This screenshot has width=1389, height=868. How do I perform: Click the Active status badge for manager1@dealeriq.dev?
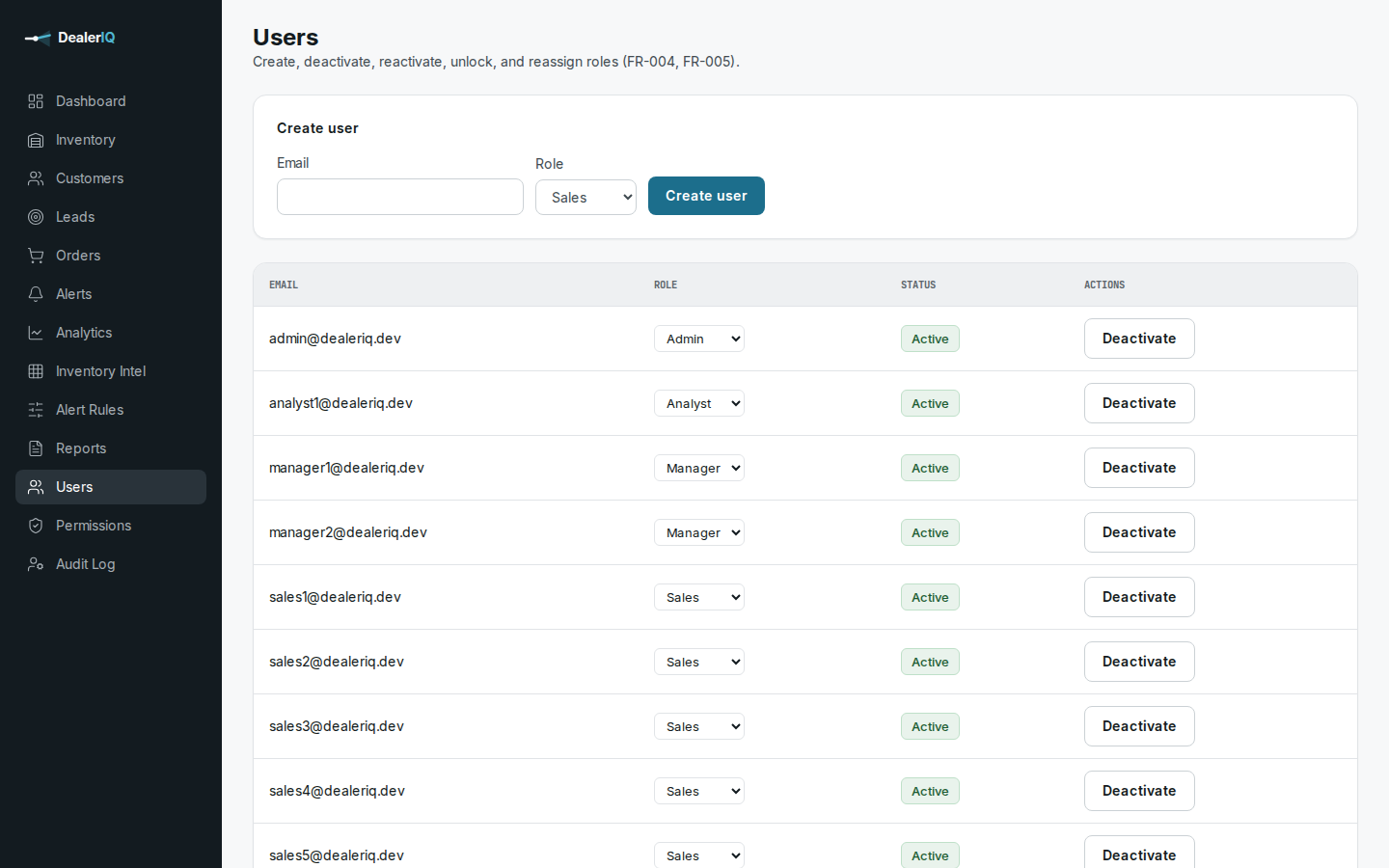[930, 468]
